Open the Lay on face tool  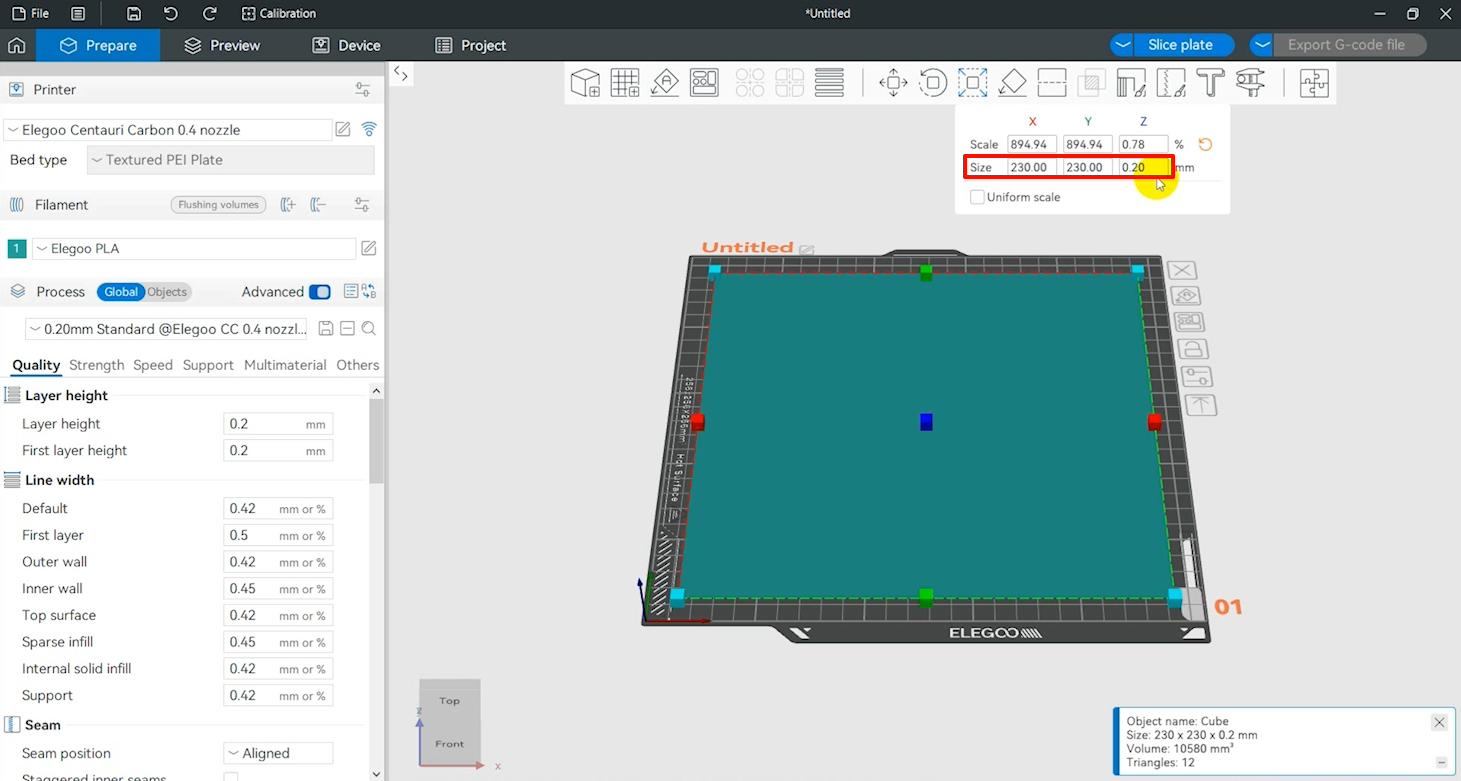pos(1012,82)
